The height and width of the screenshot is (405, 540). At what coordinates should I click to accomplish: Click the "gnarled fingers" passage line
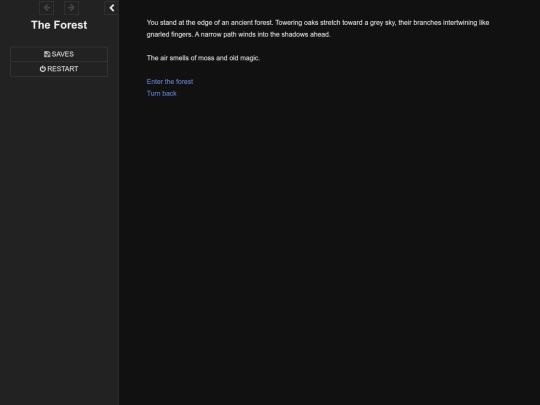coord(238,34)
